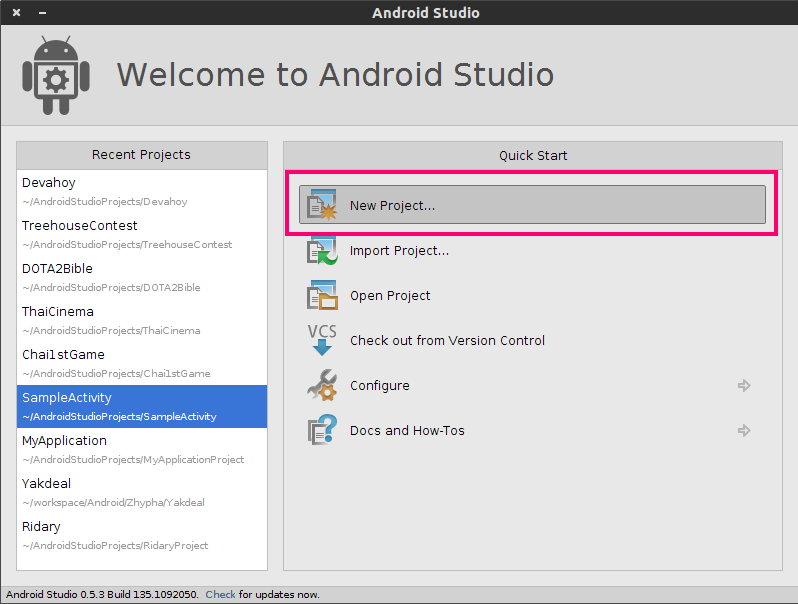This screenshot has width=798, height=604.
Task: Click path ~/AndroidStudioProjects/Chai1stGame
Action: (117, 374)
